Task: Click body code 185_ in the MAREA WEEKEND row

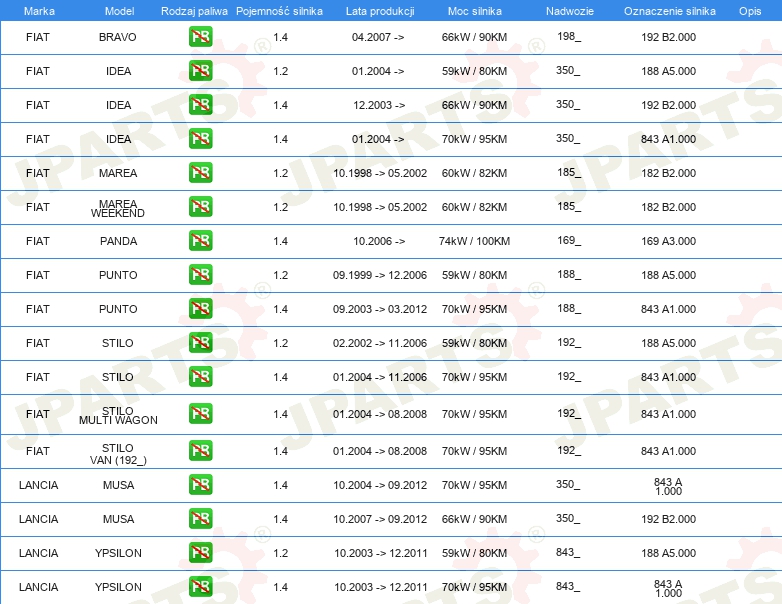Action: [569, 206]
